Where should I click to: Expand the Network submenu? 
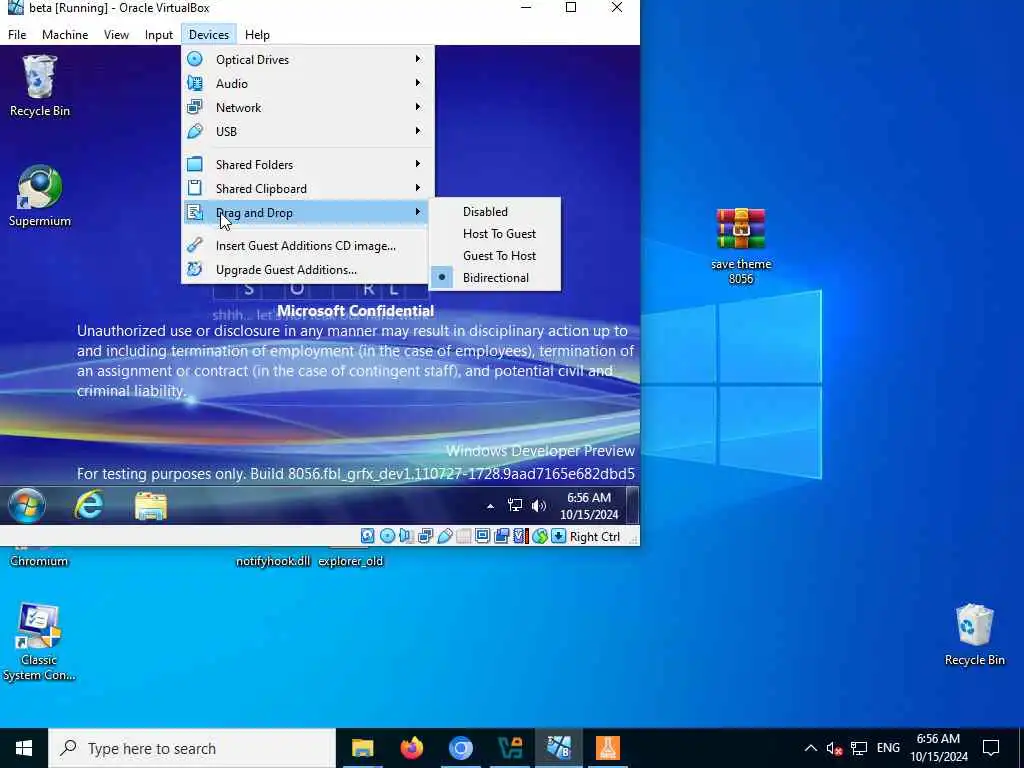pyautogui.click(x=306, y=108)
